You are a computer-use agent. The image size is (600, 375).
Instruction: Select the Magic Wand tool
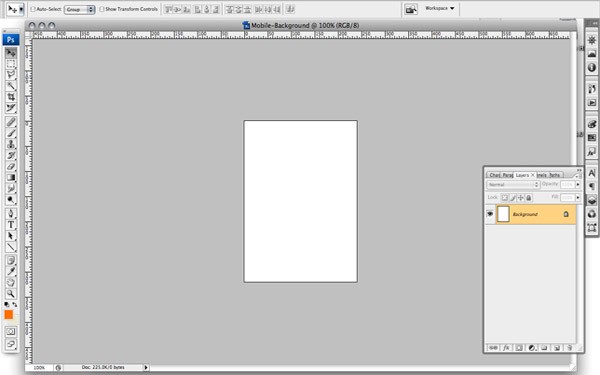(x=11, y=86)
